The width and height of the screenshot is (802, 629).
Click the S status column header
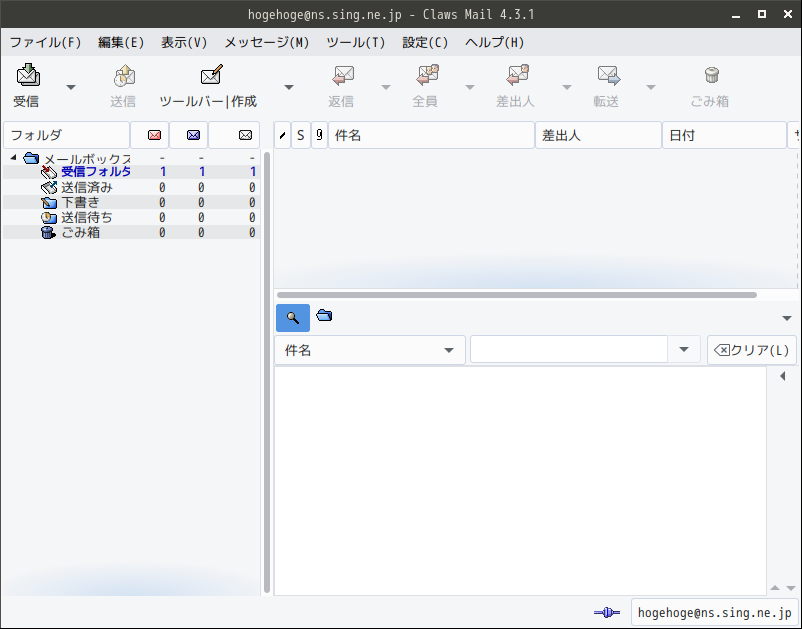click(x=301, y=135)
